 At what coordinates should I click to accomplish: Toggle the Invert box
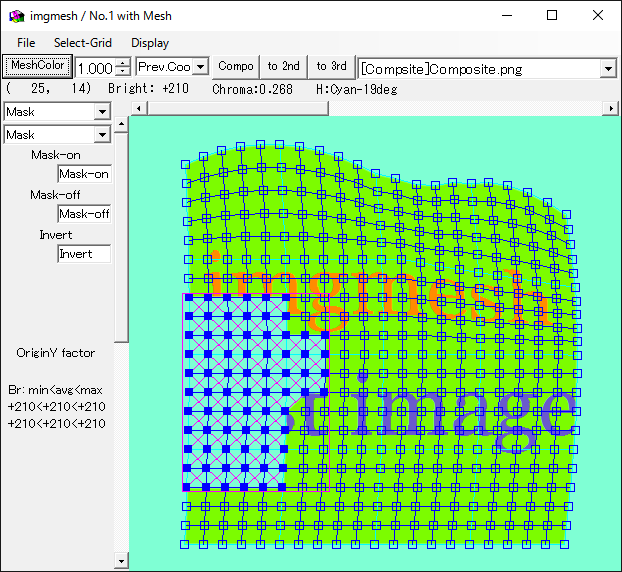pos(84,254)
